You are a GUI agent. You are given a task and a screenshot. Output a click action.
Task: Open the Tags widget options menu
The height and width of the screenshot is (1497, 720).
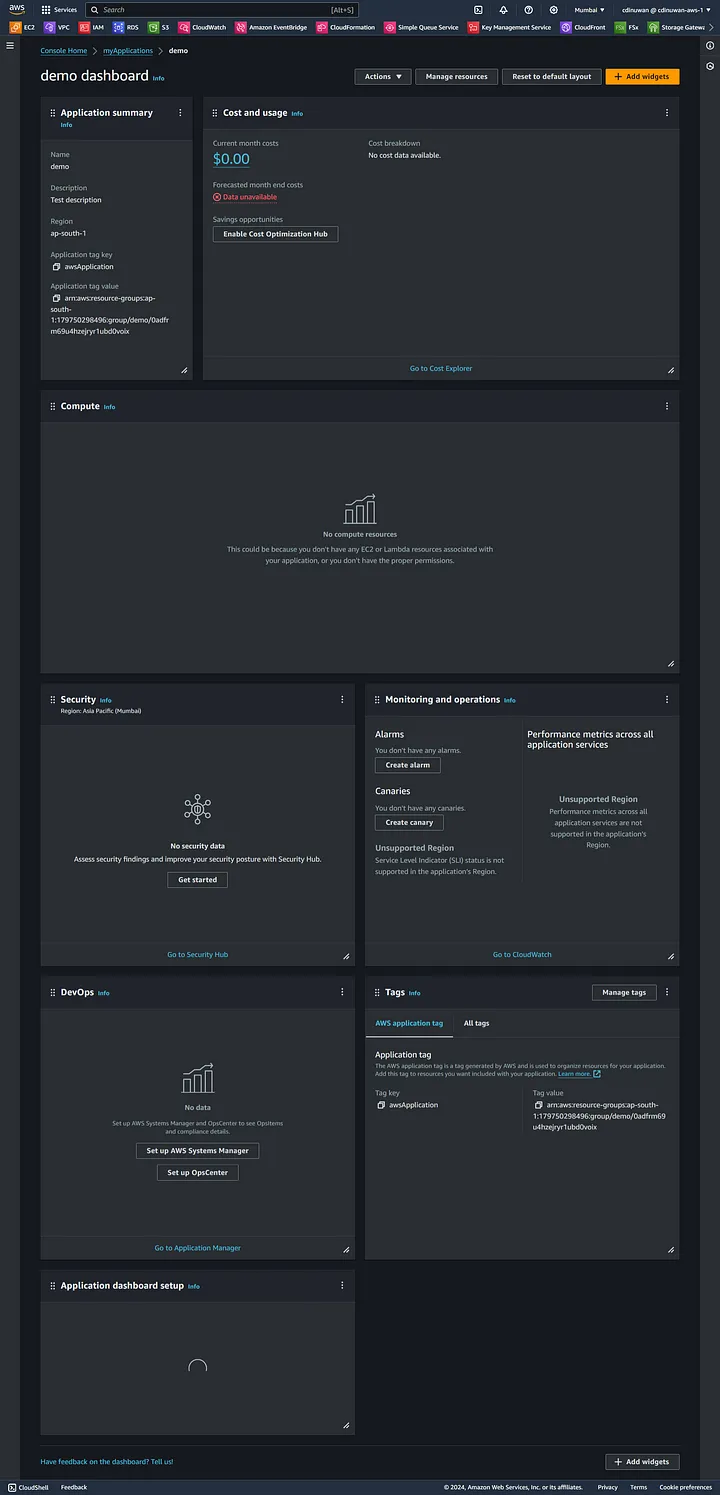tap(667, 992)
